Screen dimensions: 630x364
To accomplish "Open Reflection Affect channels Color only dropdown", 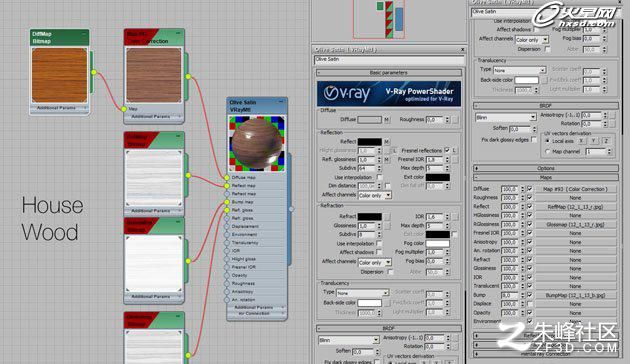I will pyautogui.click(x=374, y=195).
